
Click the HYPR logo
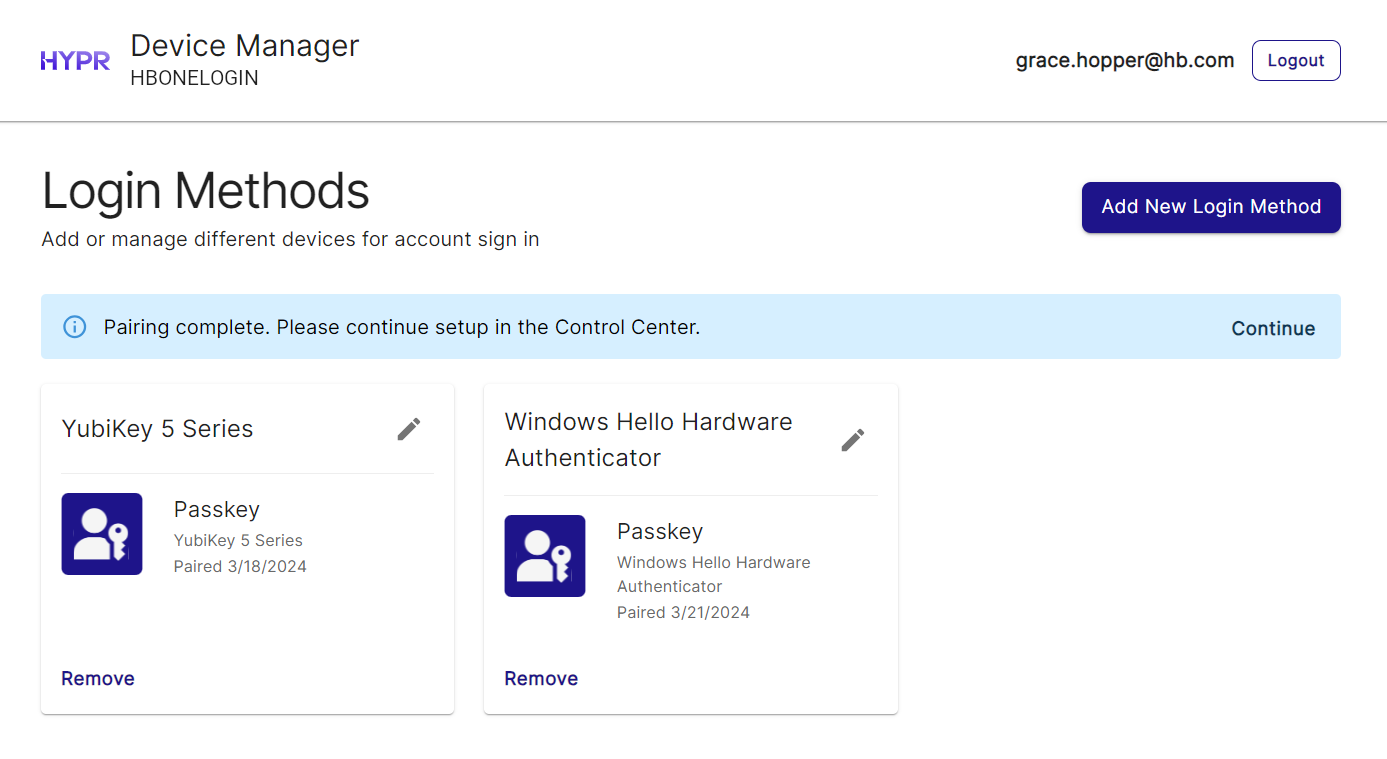(75, 61)
